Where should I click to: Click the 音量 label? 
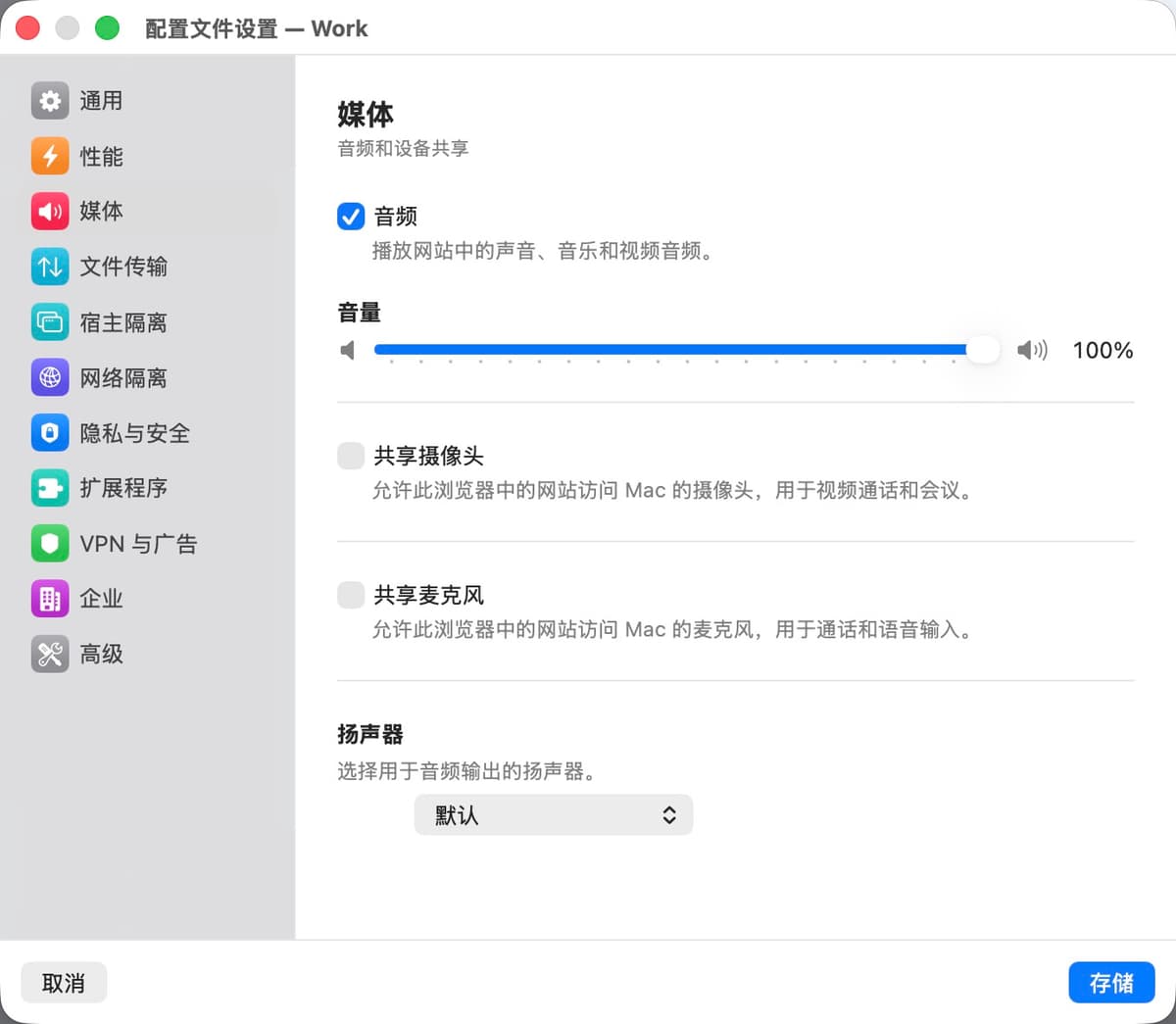pos(359,313)
